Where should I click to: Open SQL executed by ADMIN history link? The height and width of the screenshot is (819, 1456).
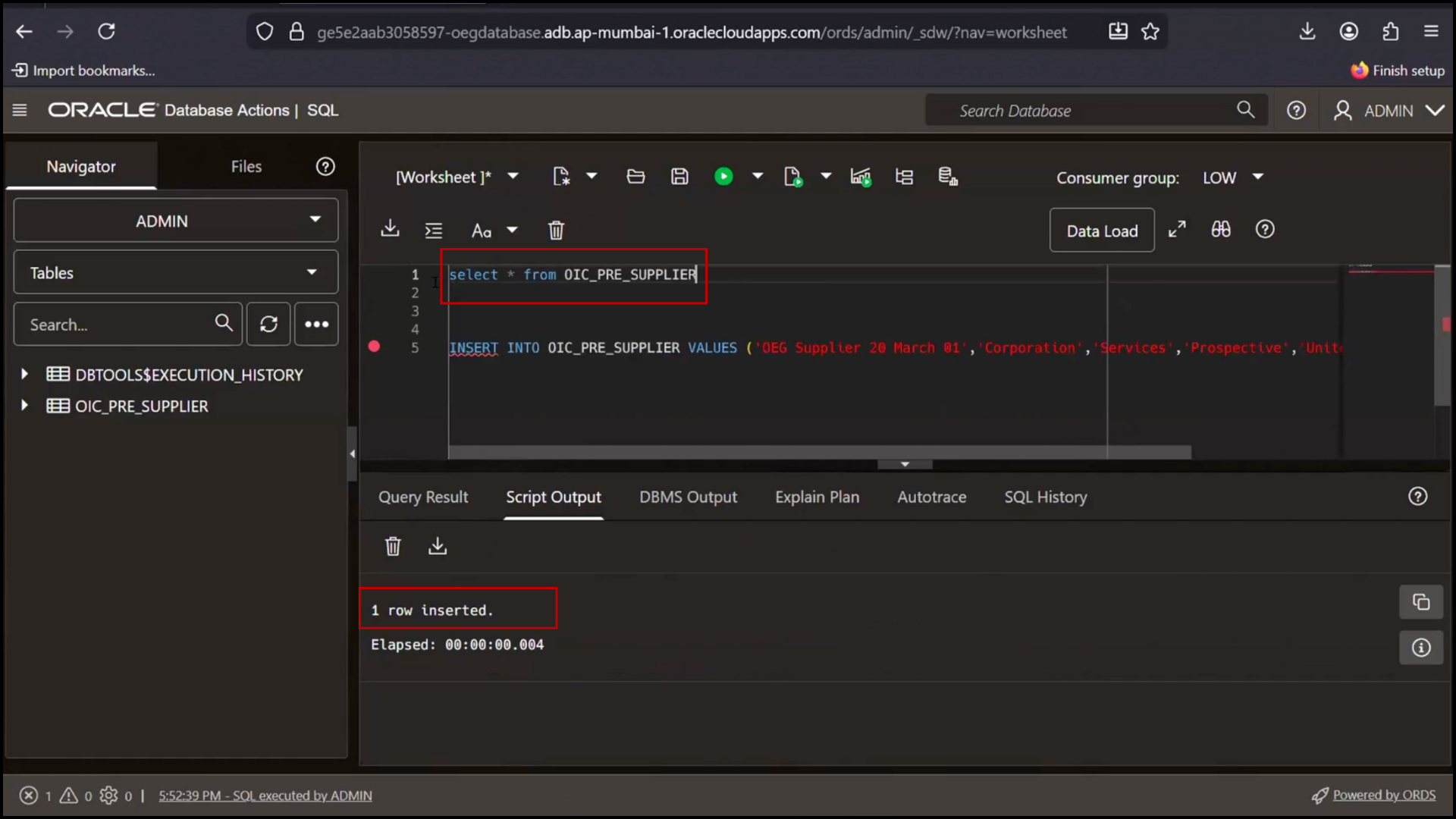point(265,795)
